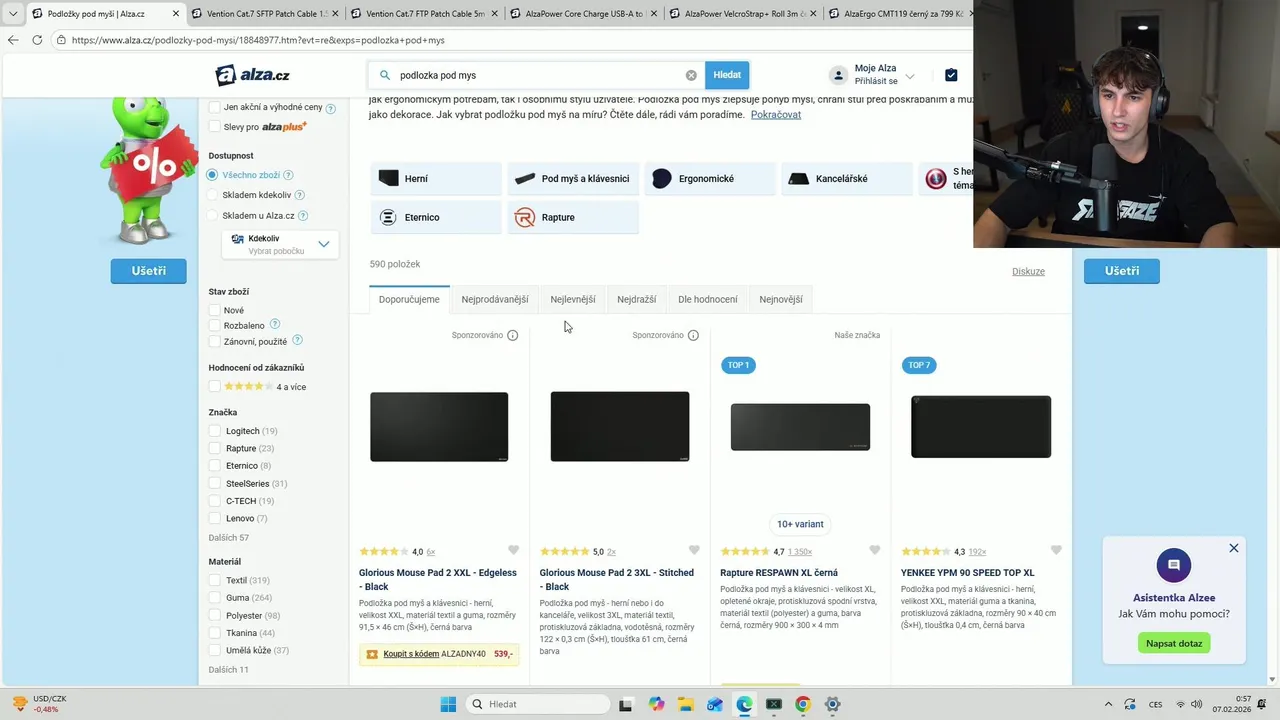Click the magnifier icon in search box
This screenshot has width=1280, height=720.
384,75
